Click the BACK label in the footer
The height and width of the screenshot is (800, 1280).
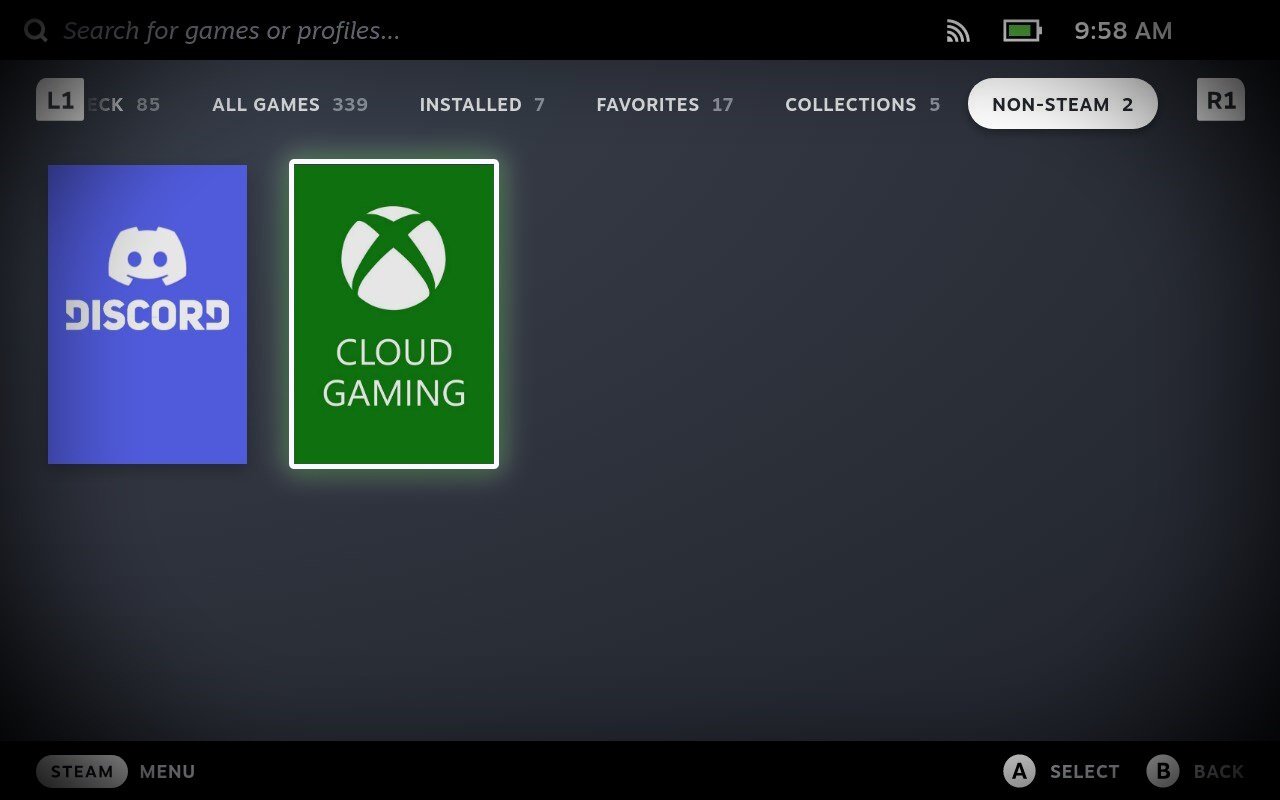coord(1218,771)
